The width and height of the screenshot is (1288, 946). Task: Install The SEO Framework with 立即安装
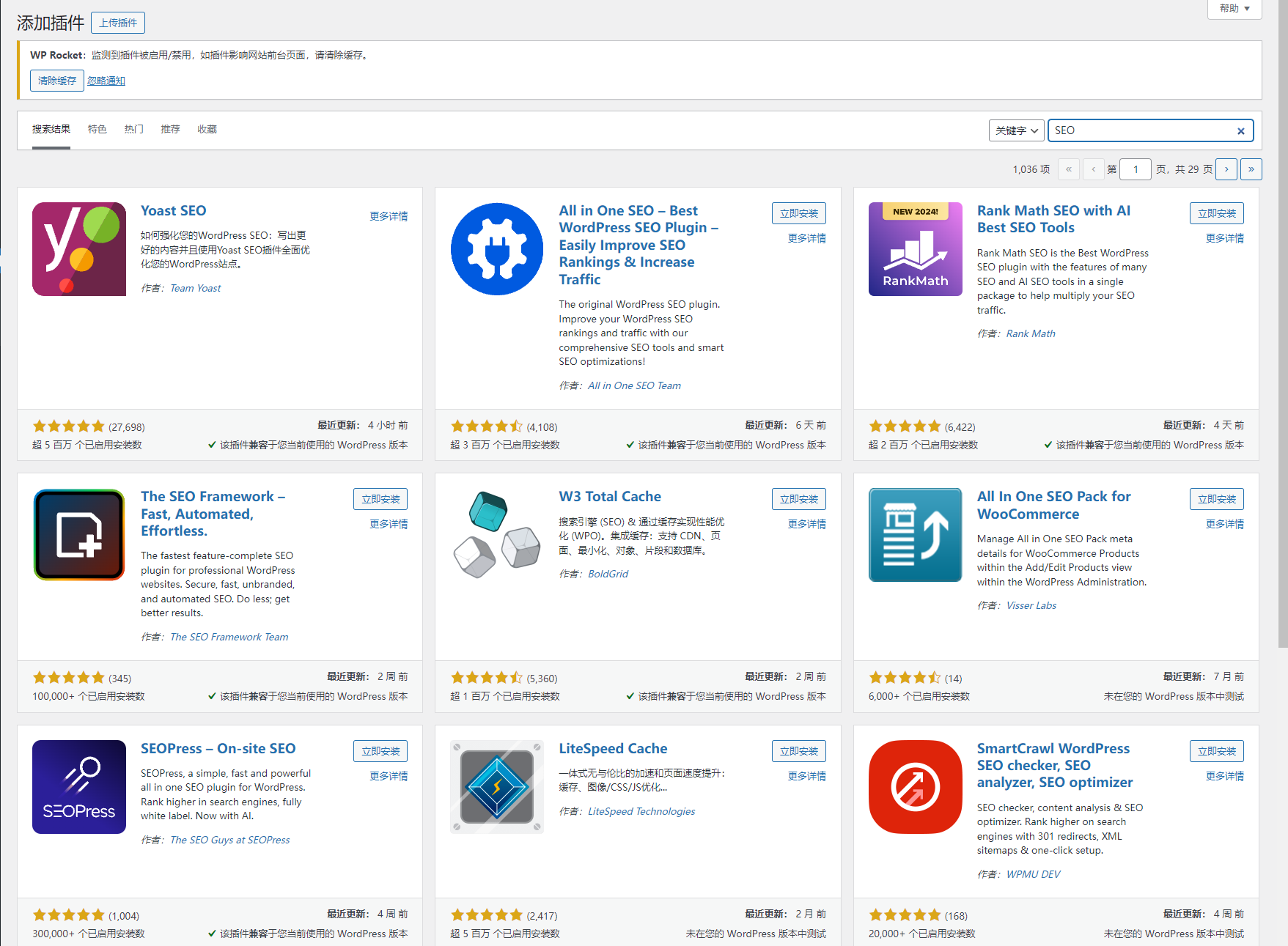[x=380, y=499]
